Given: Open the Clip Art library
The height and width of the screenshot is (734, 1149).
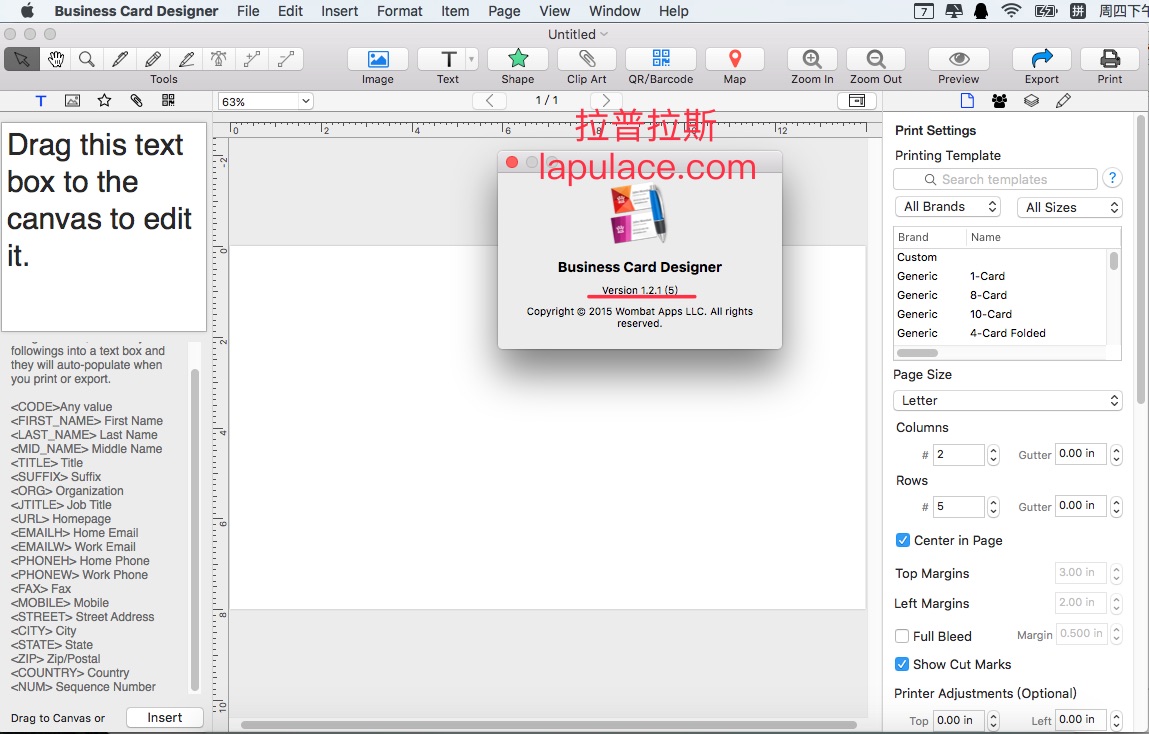Looking at the screenshot, I should pyautogui.click(x=587, y=59).
